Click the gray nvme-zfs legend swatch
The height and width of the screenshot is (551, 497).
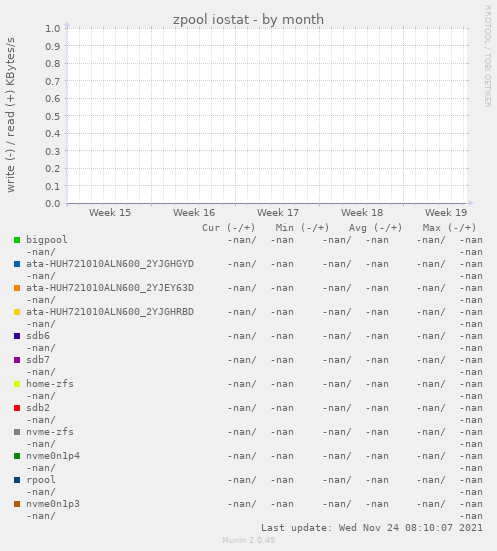click(17, 432)
